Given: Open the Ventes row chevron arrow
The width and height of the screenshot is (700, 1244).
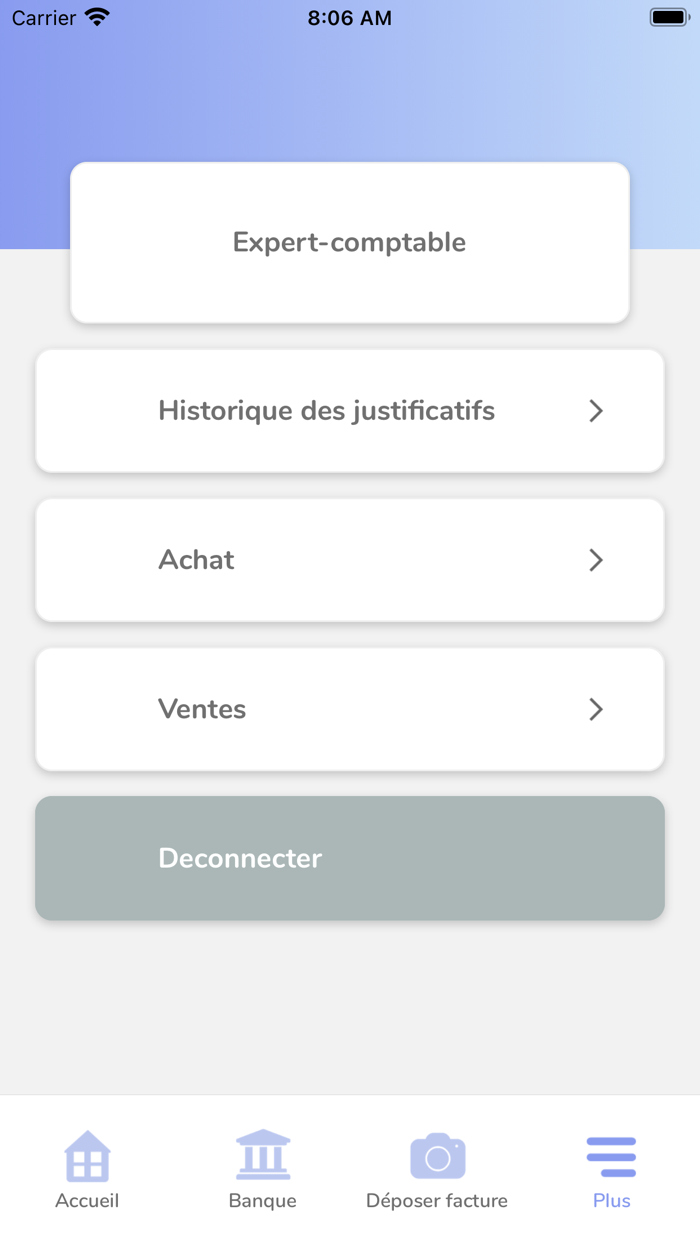Looking at the screenshot, I should [x=596, y=709].
